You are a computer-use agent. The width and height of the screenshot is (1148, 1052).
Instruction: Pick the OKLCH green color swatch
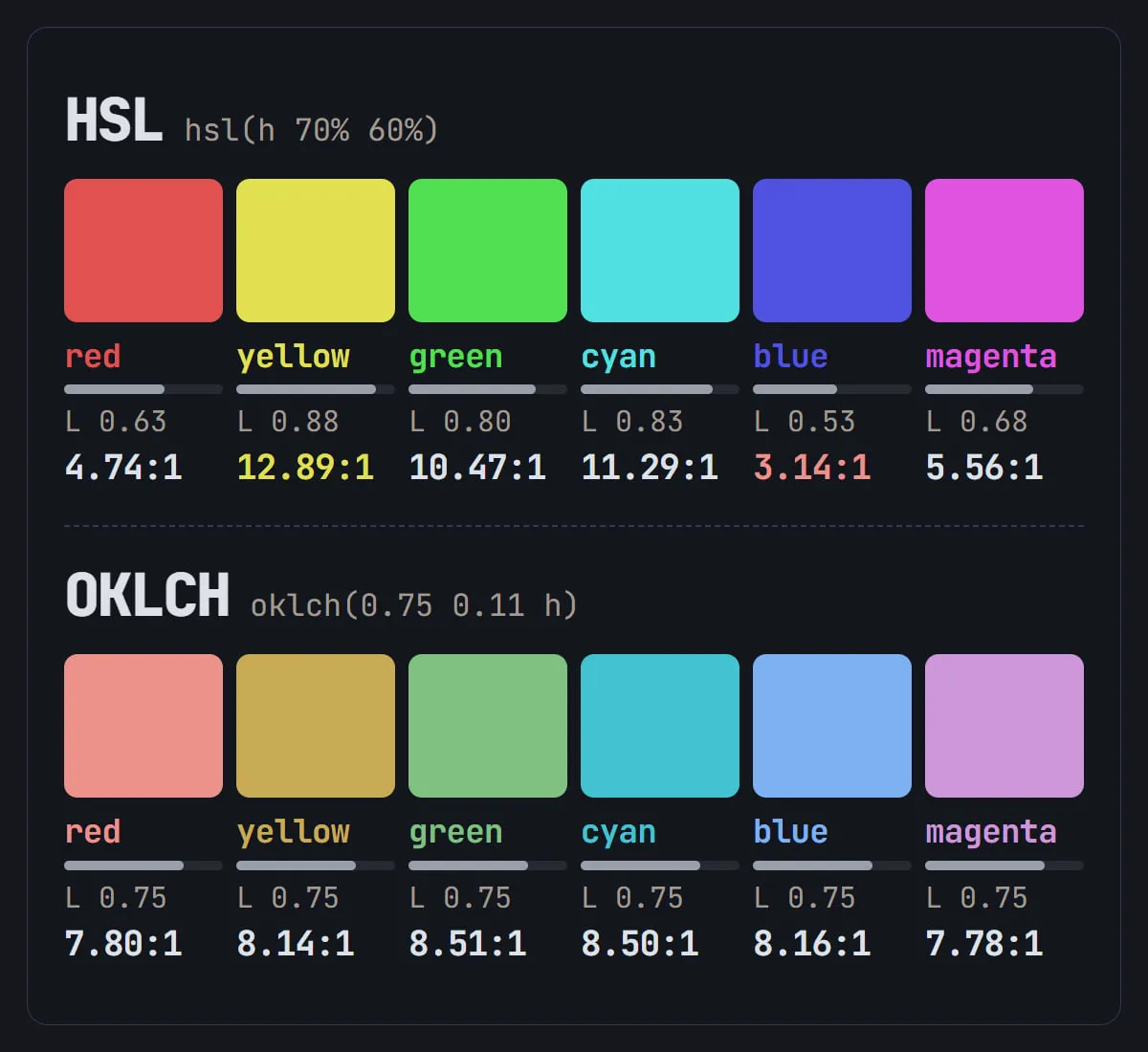tap(488, 726)
